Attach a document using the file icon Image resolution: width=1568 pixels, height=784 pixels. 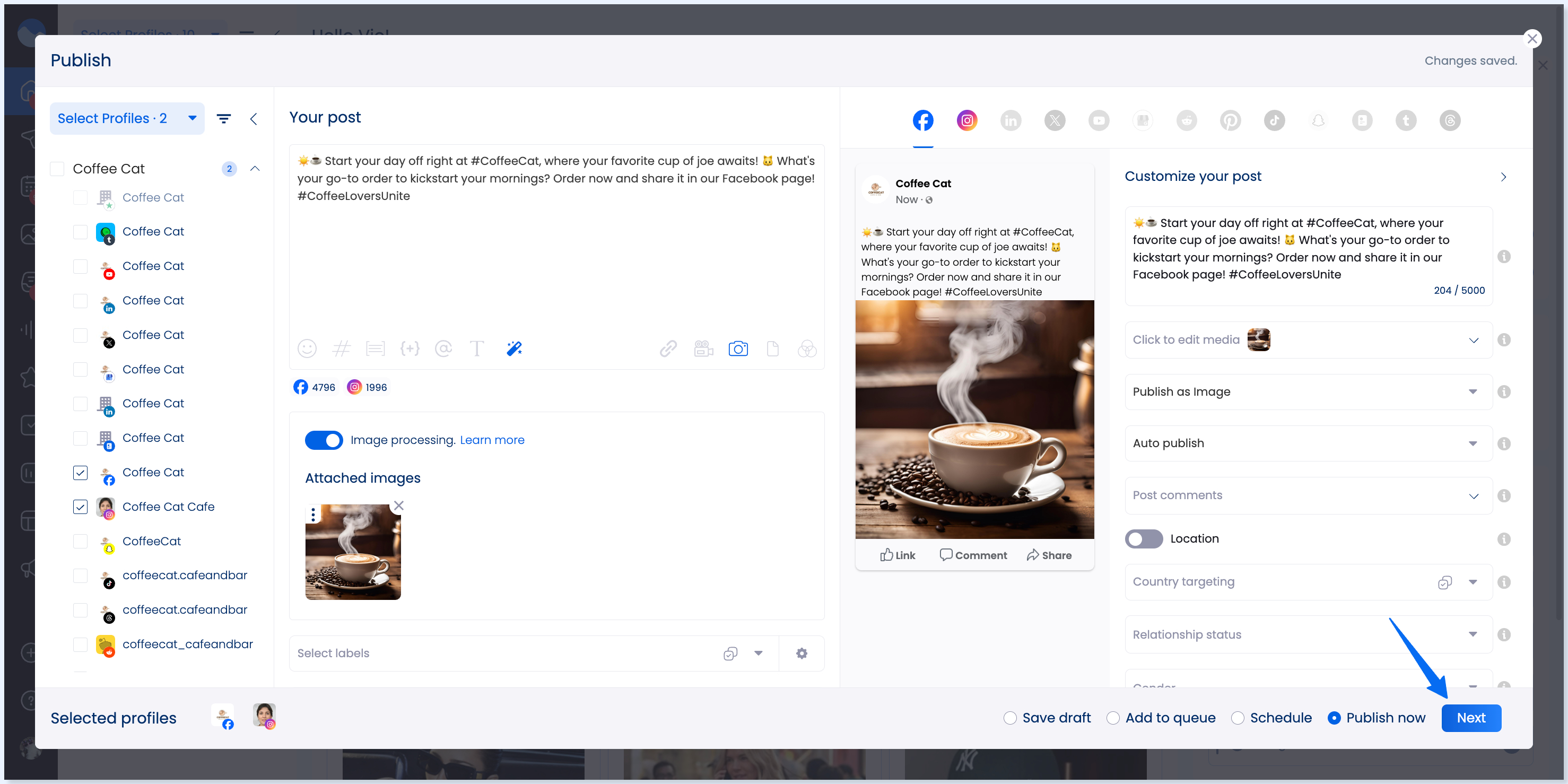pyautogui.click(x=772, y=348)
